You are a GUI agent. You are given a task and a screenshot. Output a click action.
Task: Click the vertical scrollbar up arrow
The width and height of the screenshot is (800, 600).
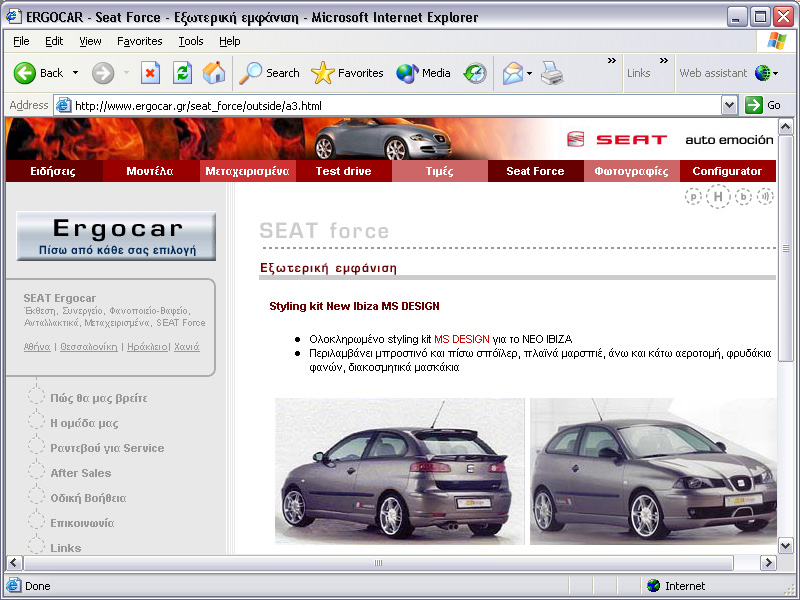(x=786, y=126)
